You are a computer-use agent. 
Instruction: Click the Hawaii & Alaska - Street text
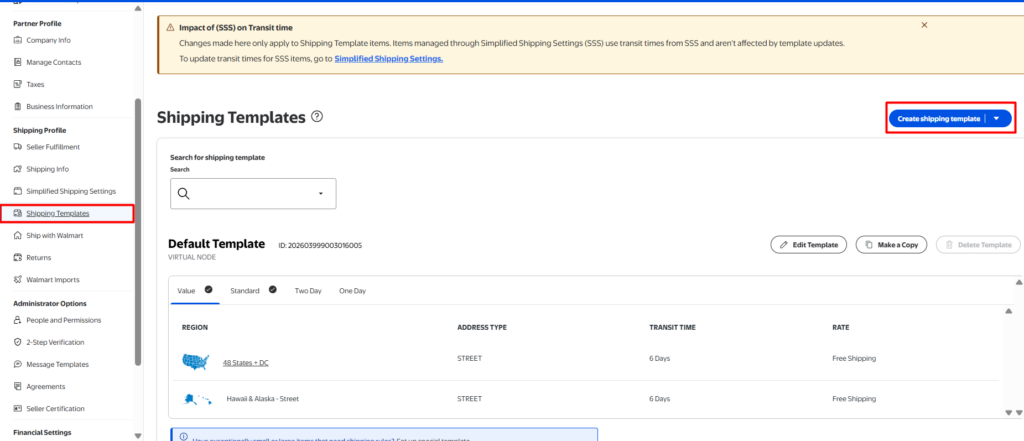point(263,399)
